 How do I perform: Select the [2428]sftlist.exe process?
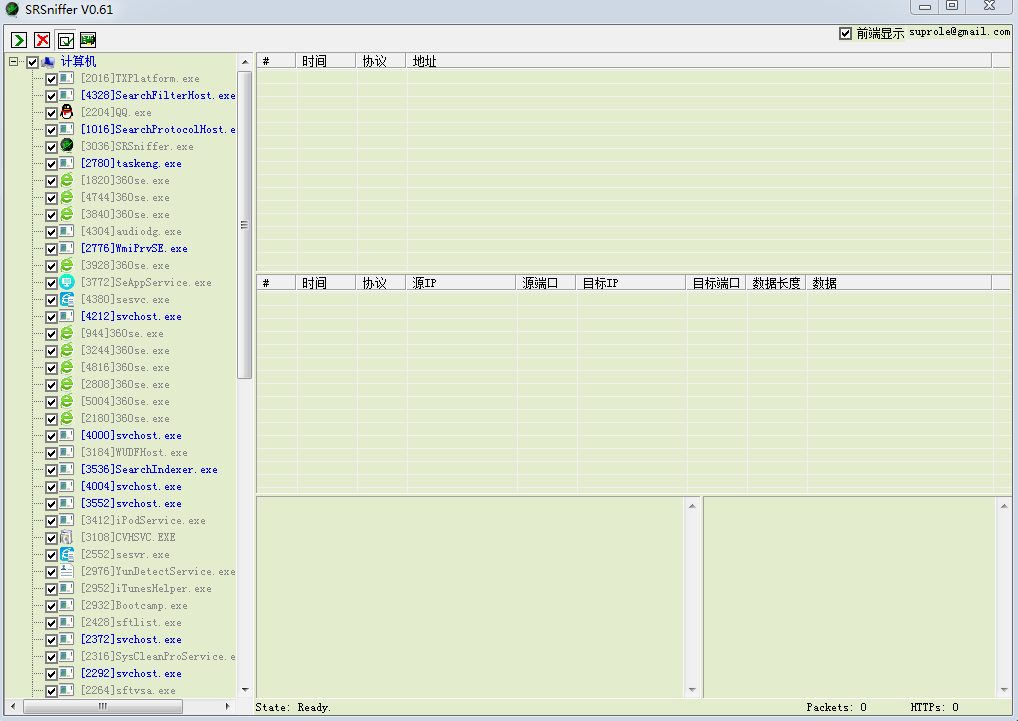pos(131,622)
